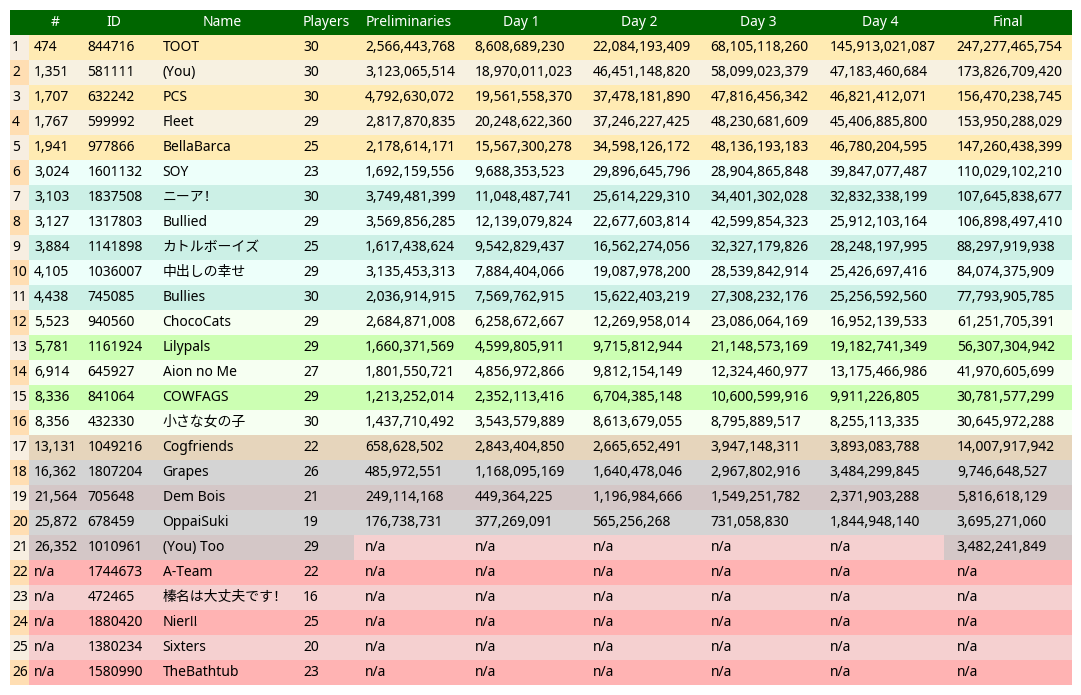Select team name ChocoCats
Screen dimensions: 1081x695
[x=197, y=321]
